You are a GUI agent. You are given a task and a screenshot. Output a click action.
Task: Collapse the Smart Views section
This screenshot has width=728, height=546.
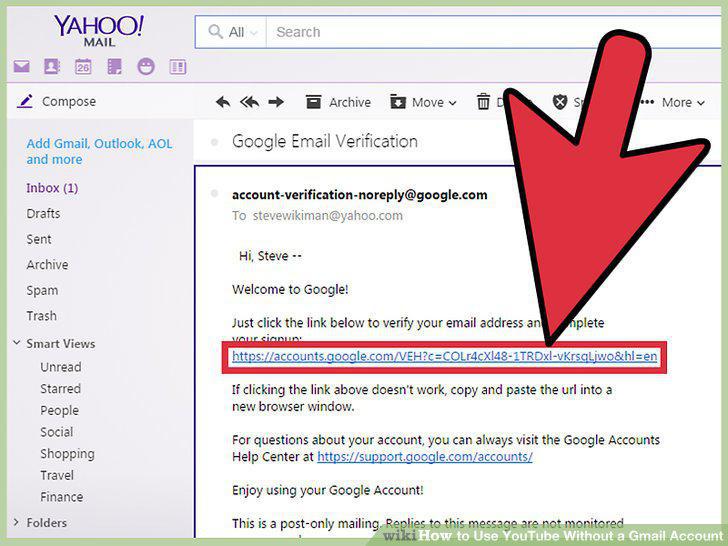click(x=17, y=343)
